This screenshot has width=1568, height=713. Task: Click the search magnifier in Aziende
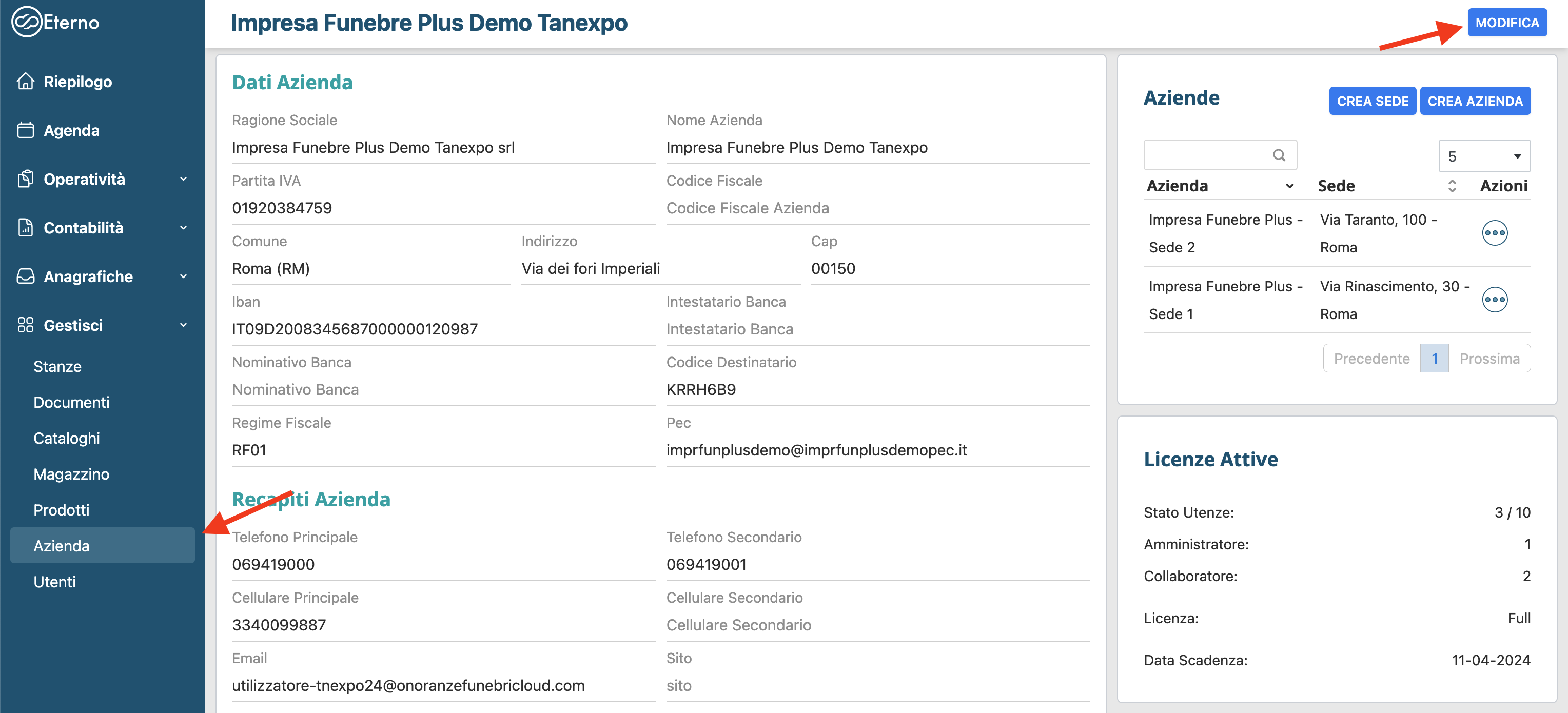point(1279,156)
